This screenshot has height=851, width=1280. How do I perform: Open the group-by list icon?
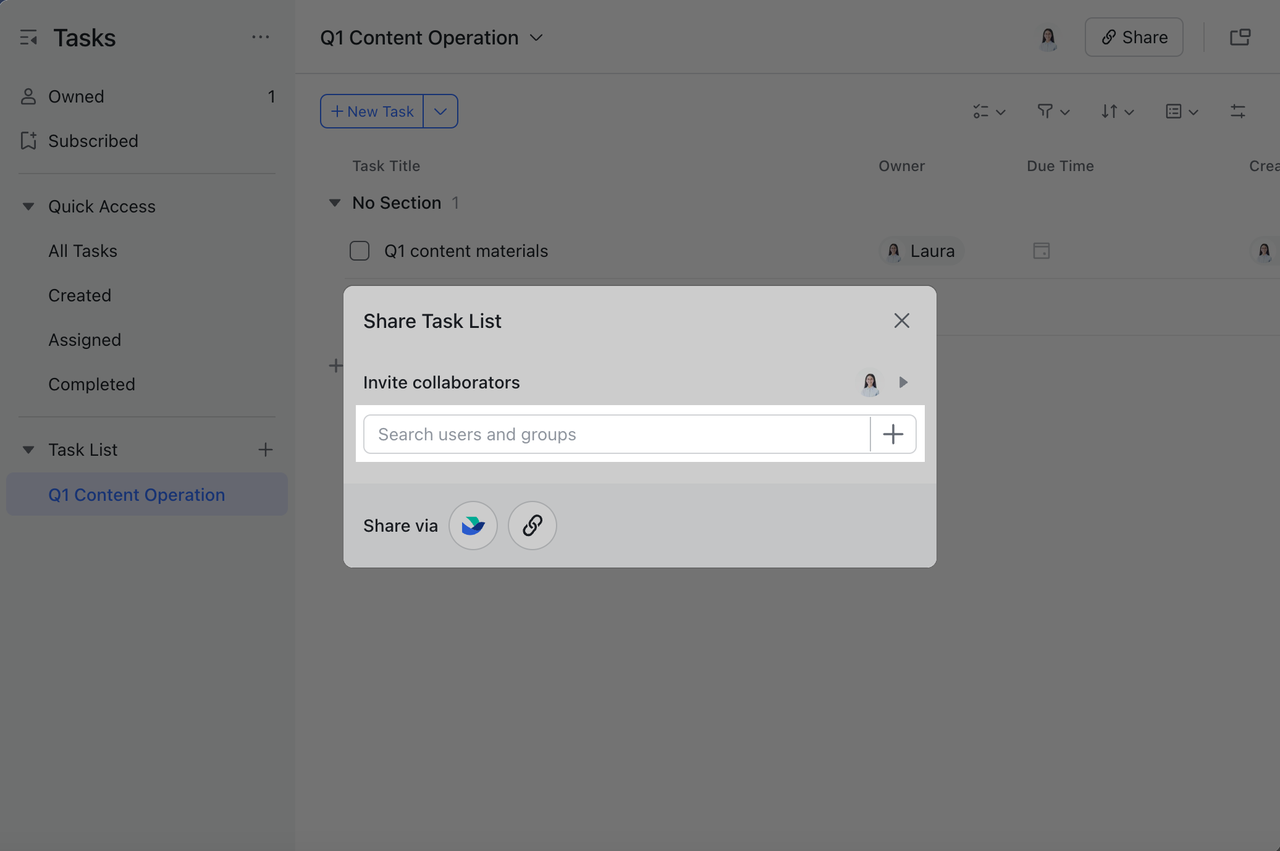[x=1176, y=111]
